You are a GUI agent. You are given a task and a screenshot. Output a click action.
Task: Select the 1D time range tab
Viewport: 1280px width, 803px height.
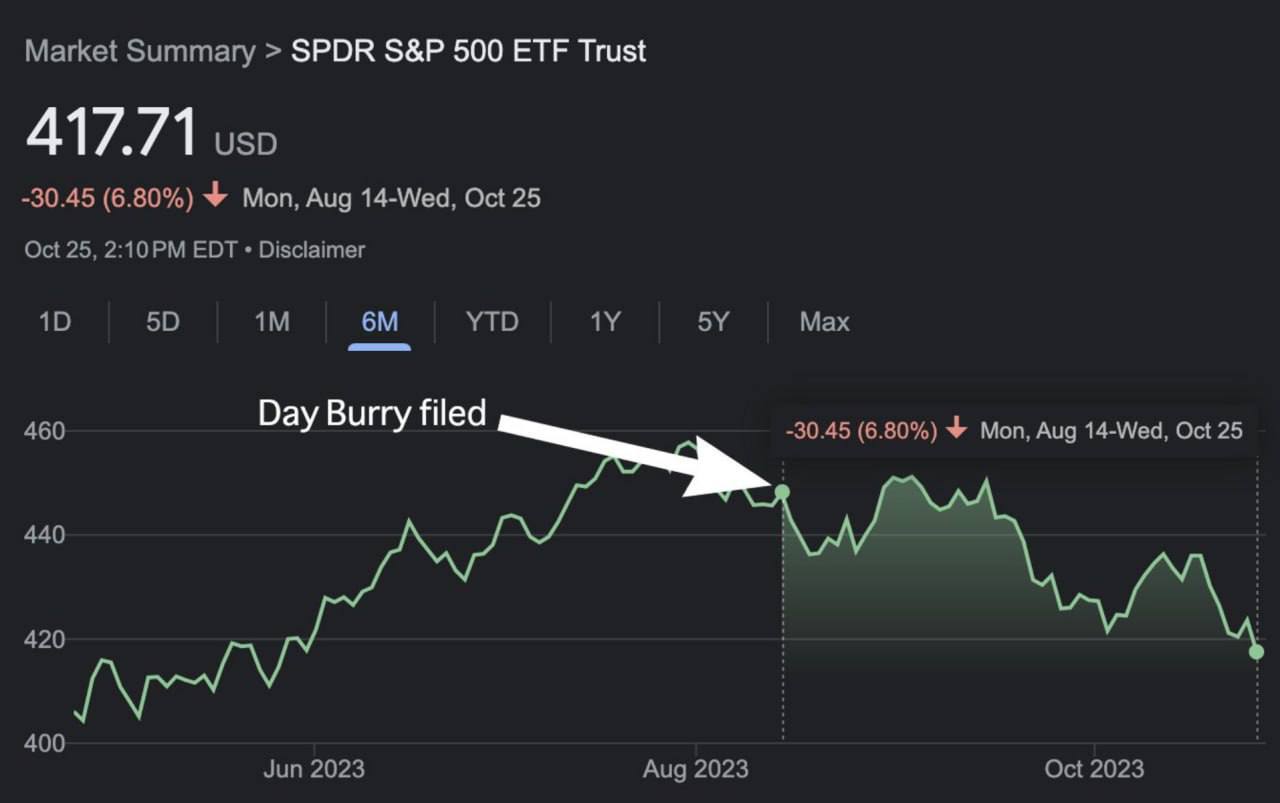pos(55,322)
